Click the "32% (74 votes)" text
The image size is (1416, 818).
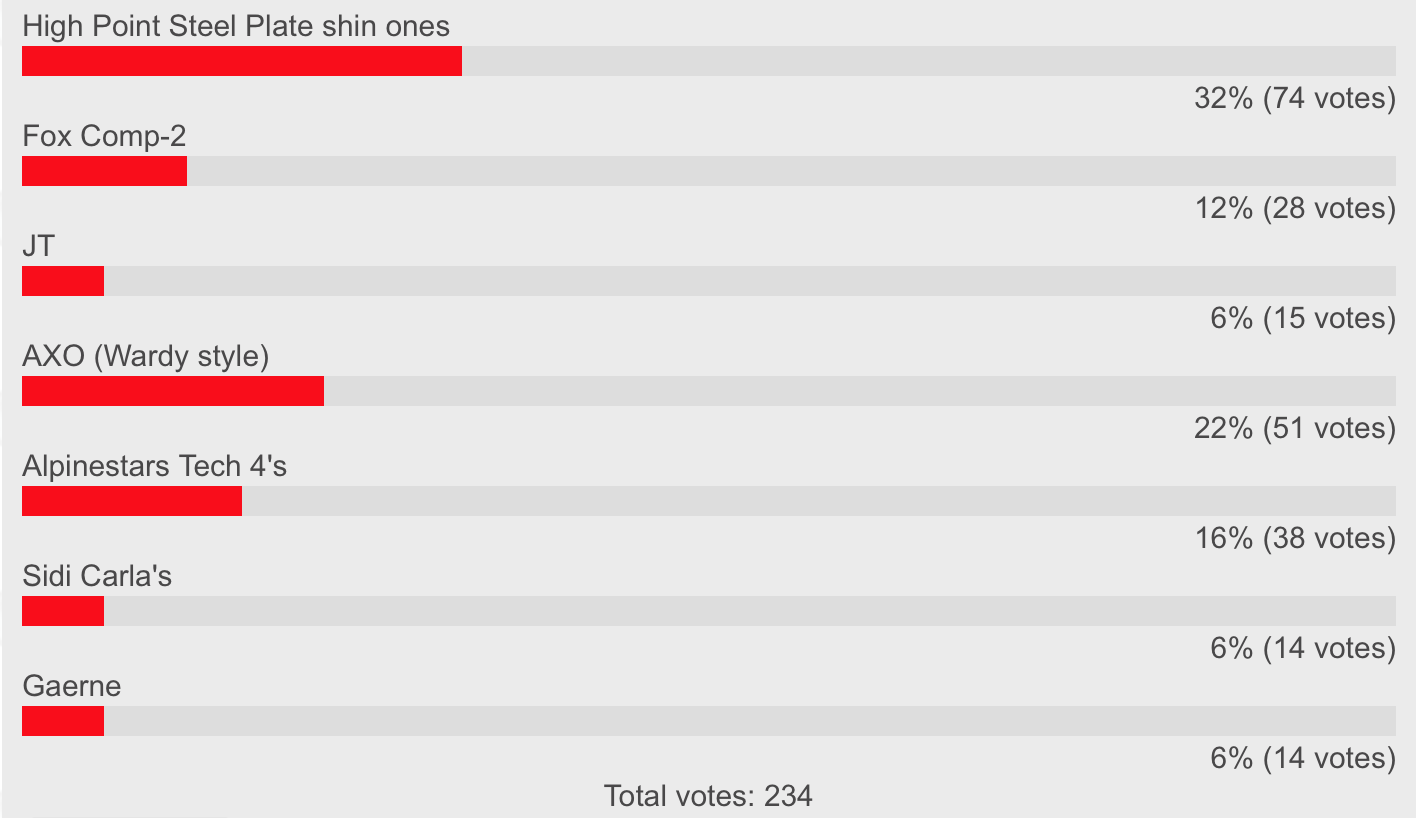coord(1294,98)
